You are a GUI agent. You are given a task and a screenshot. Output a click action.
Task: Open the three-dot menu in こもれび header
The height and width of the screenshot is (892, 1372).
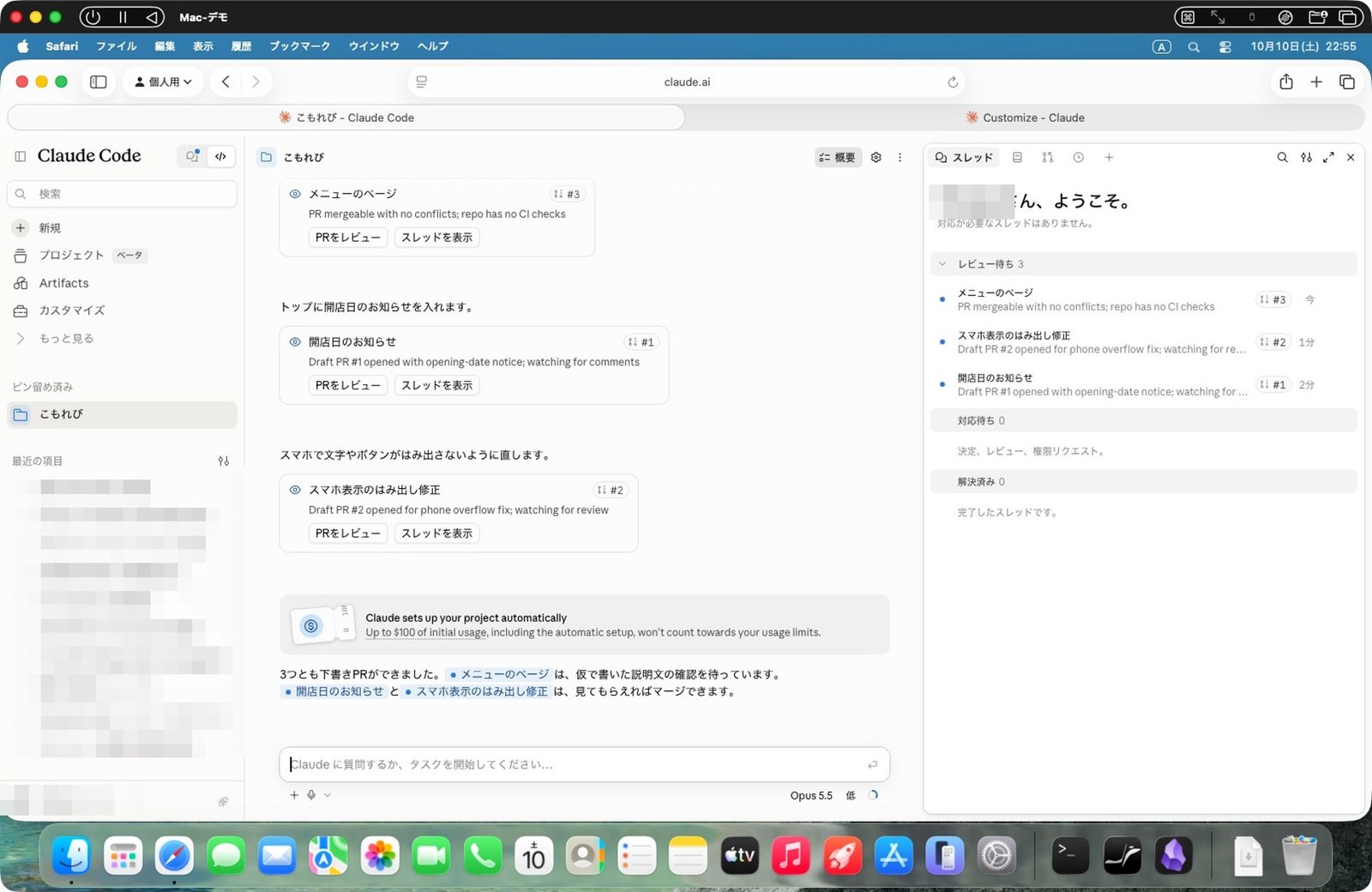(x=900, y=157)
